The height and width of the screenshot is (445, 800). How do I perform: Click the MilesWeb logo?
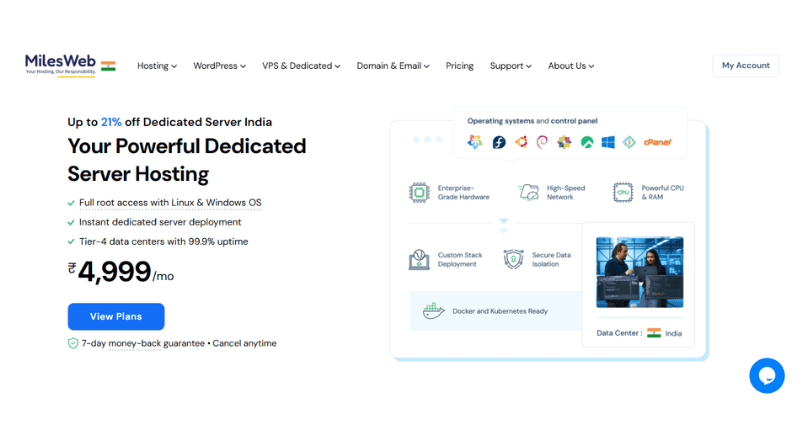60,64
